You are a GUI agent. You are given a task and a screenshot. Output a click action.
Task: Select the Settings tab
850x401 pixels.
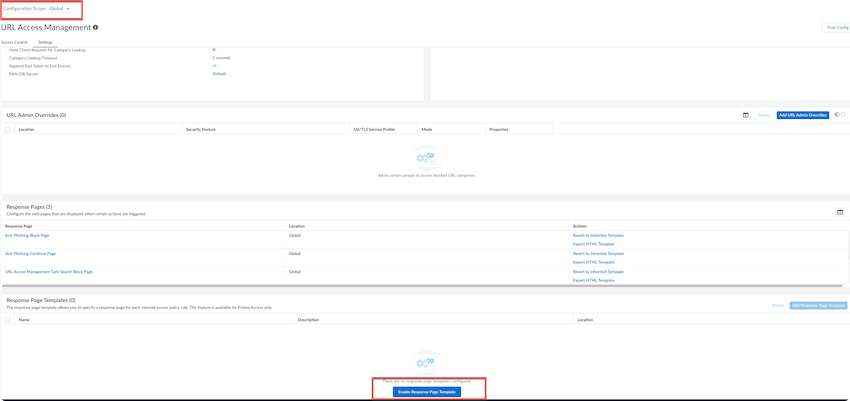[x=45, y=42]
